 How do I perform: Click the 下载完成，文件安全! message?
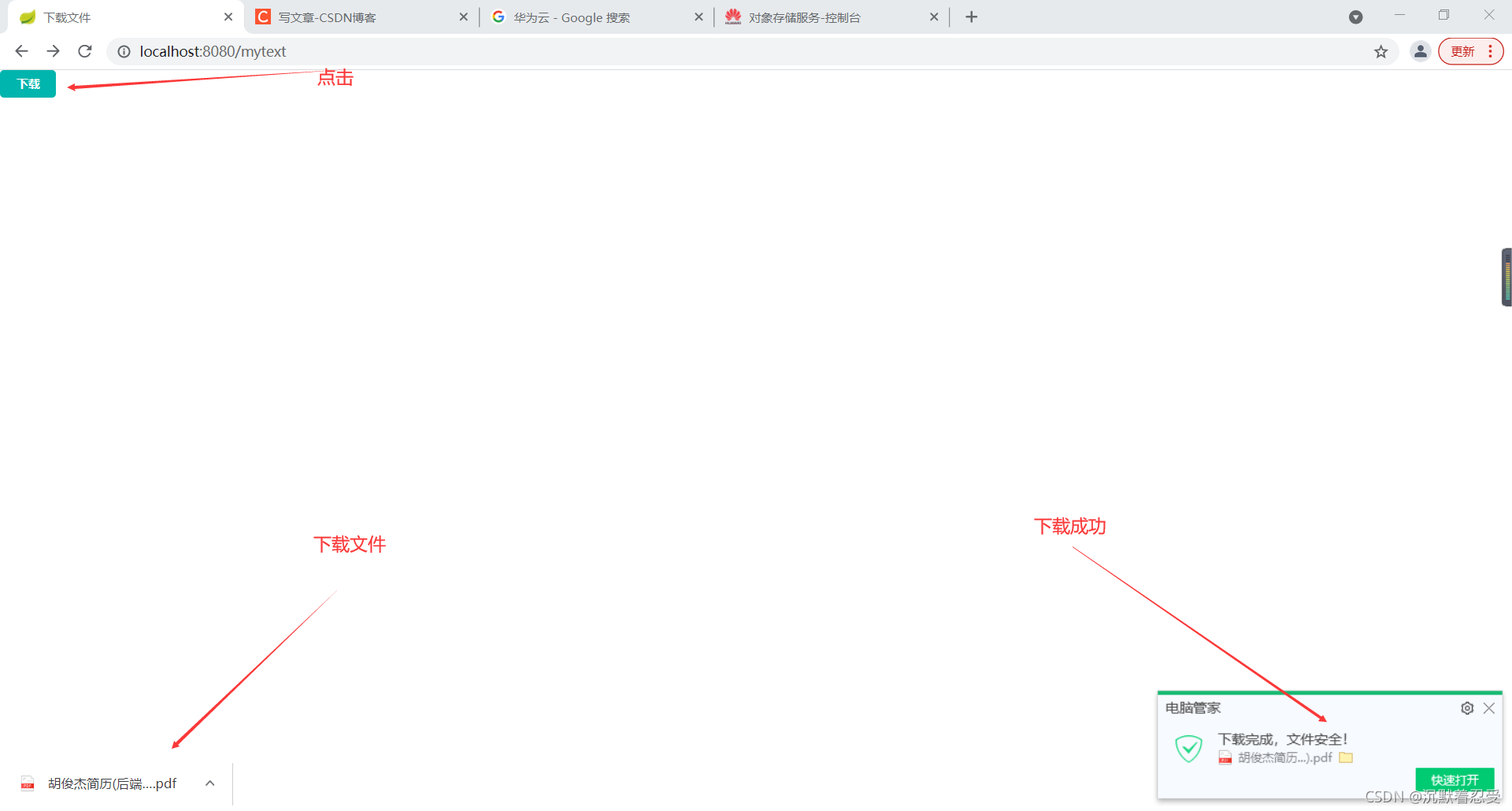(1283, 739)
